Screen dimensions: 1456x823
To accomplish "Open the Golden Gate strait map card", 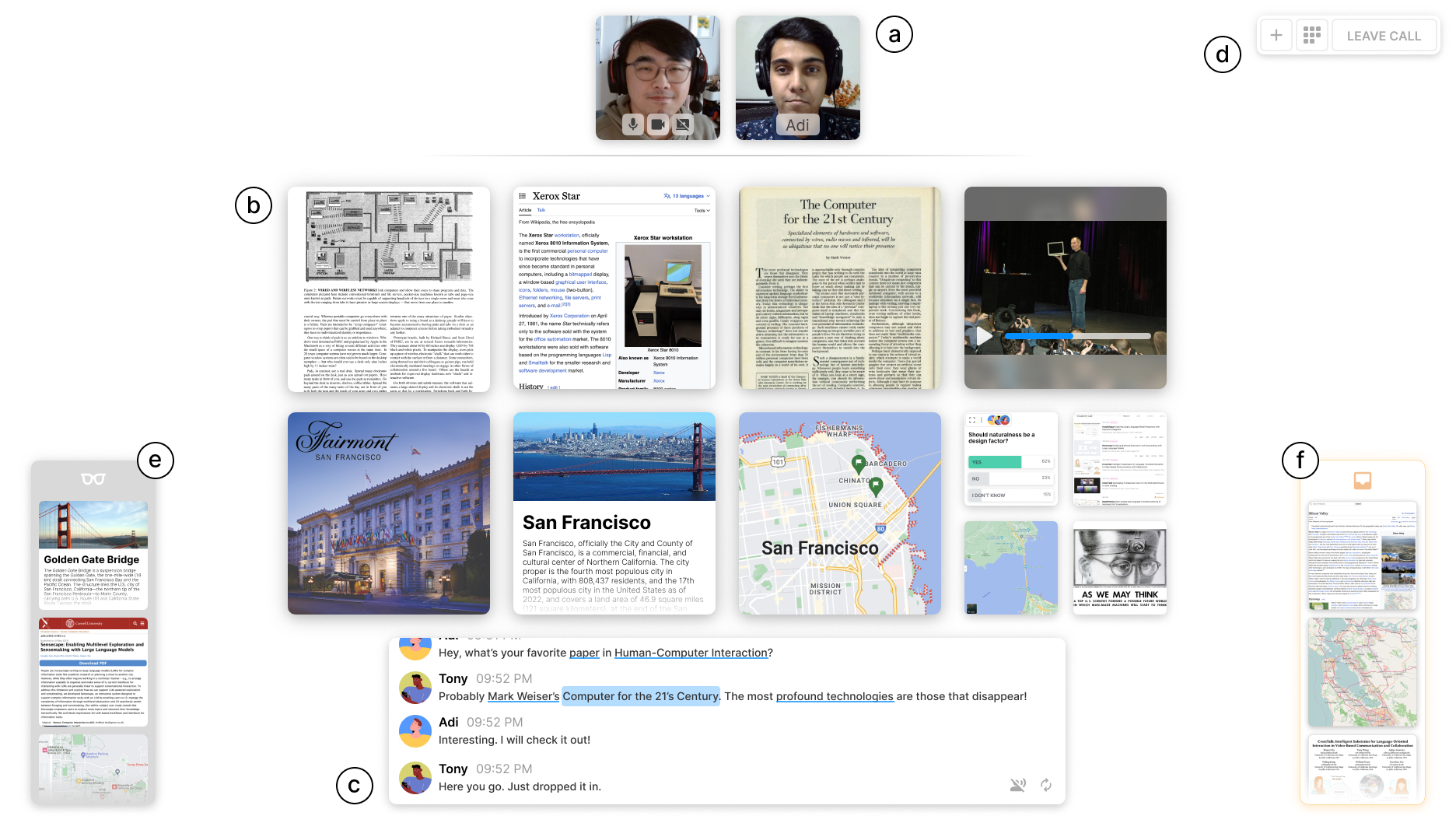I will tap(1011, 568).
